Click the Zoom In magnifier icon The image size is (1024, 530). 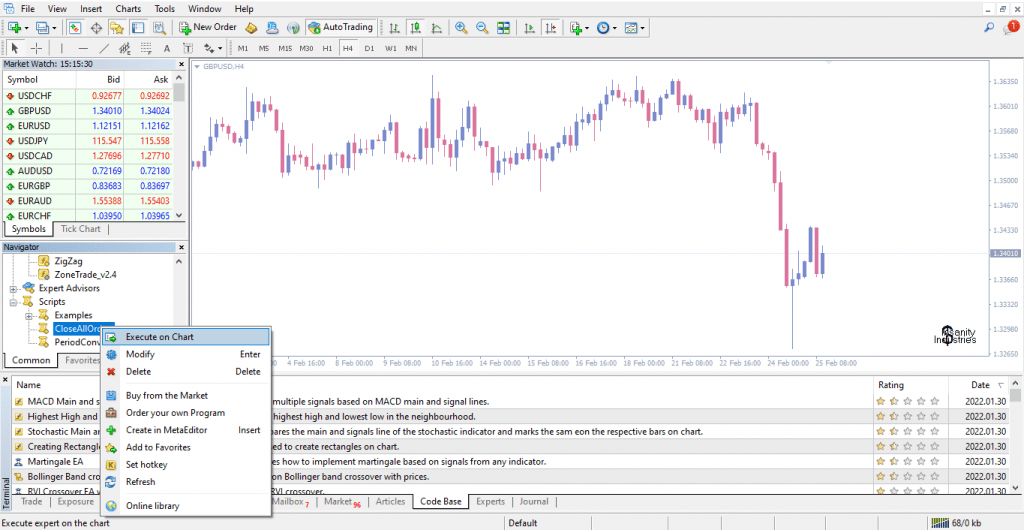pos(461,28)
